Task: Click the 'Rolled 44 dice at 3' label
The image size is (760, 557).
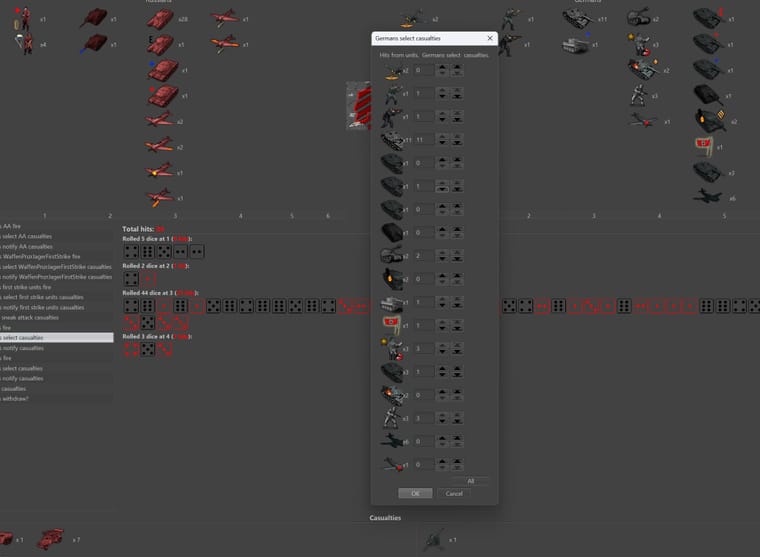Action: pos(160,293)
